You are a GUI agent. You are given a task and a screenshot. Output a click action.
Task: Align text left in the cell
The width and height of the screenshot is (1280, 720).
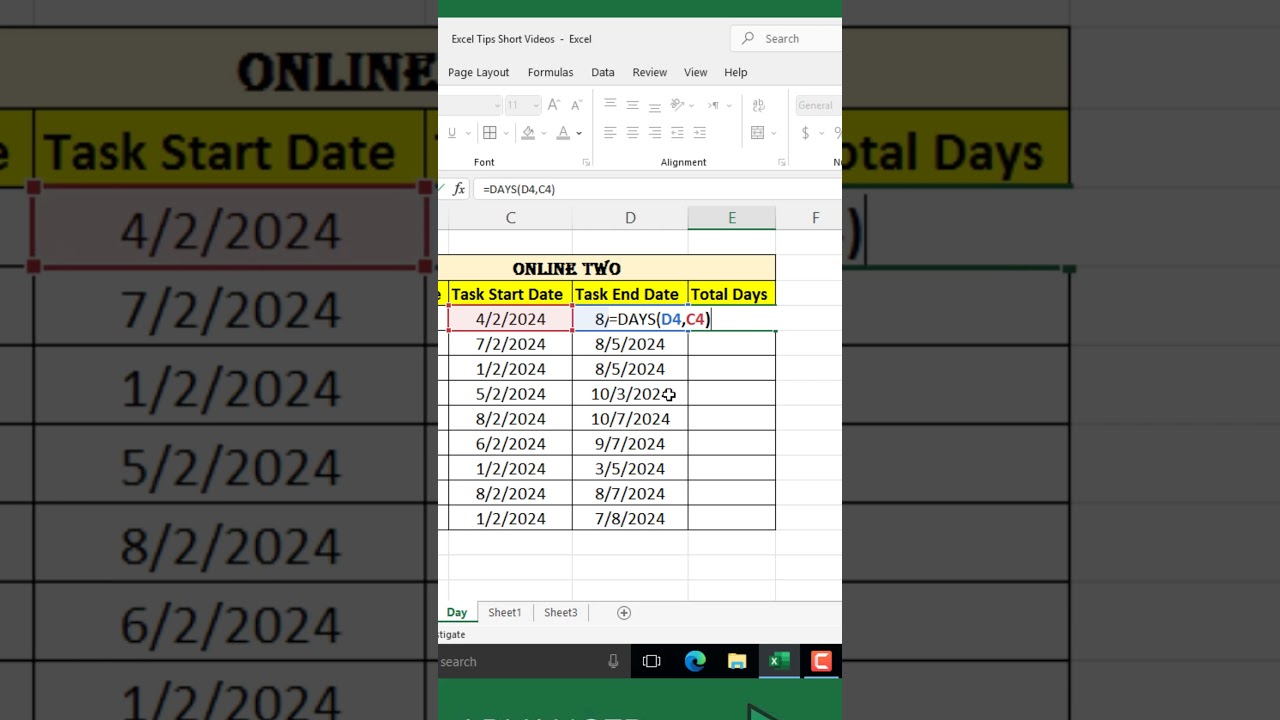610,132
